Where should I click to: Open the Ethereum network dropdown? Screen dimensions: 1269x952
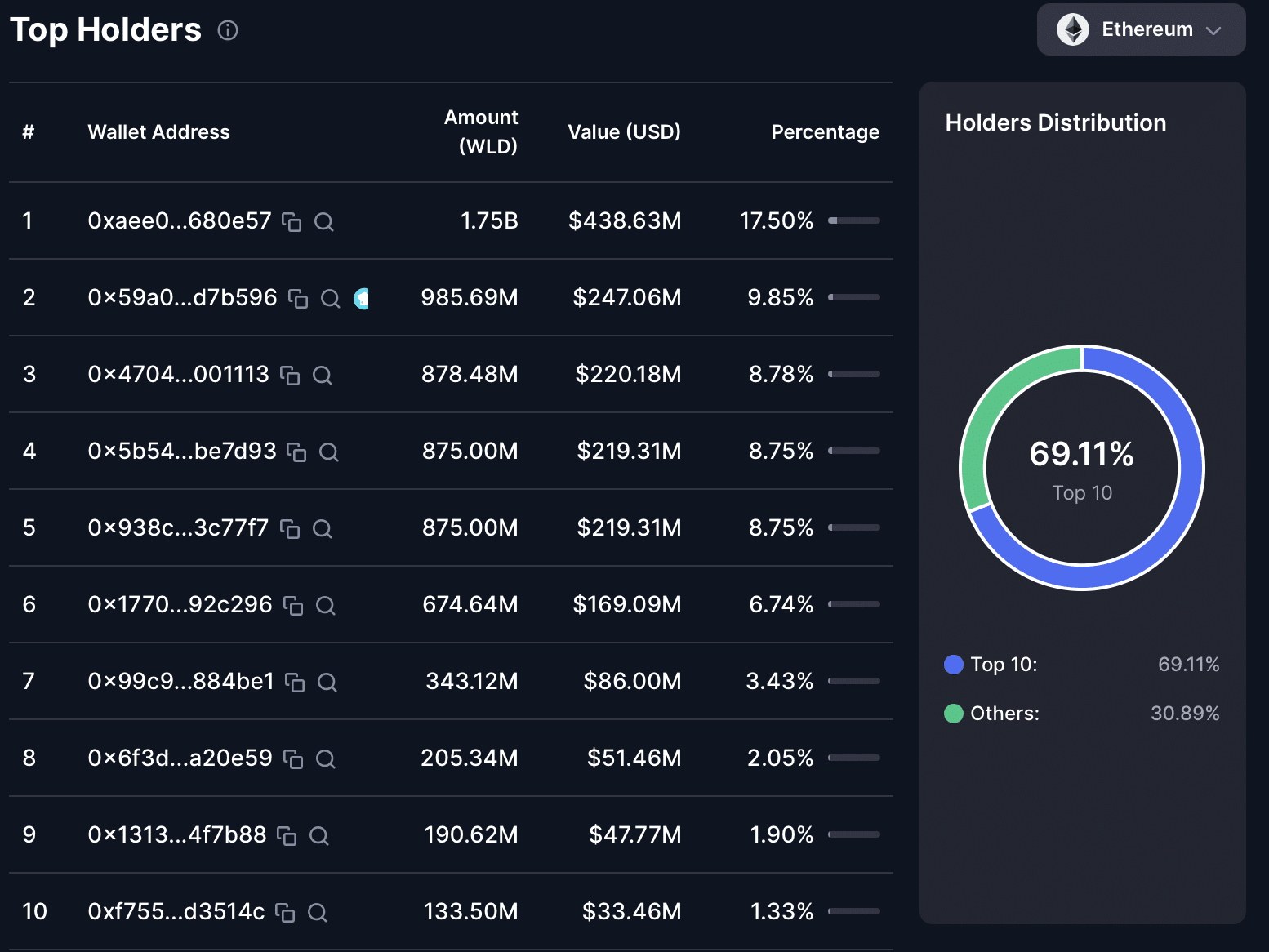[1140, 29]
